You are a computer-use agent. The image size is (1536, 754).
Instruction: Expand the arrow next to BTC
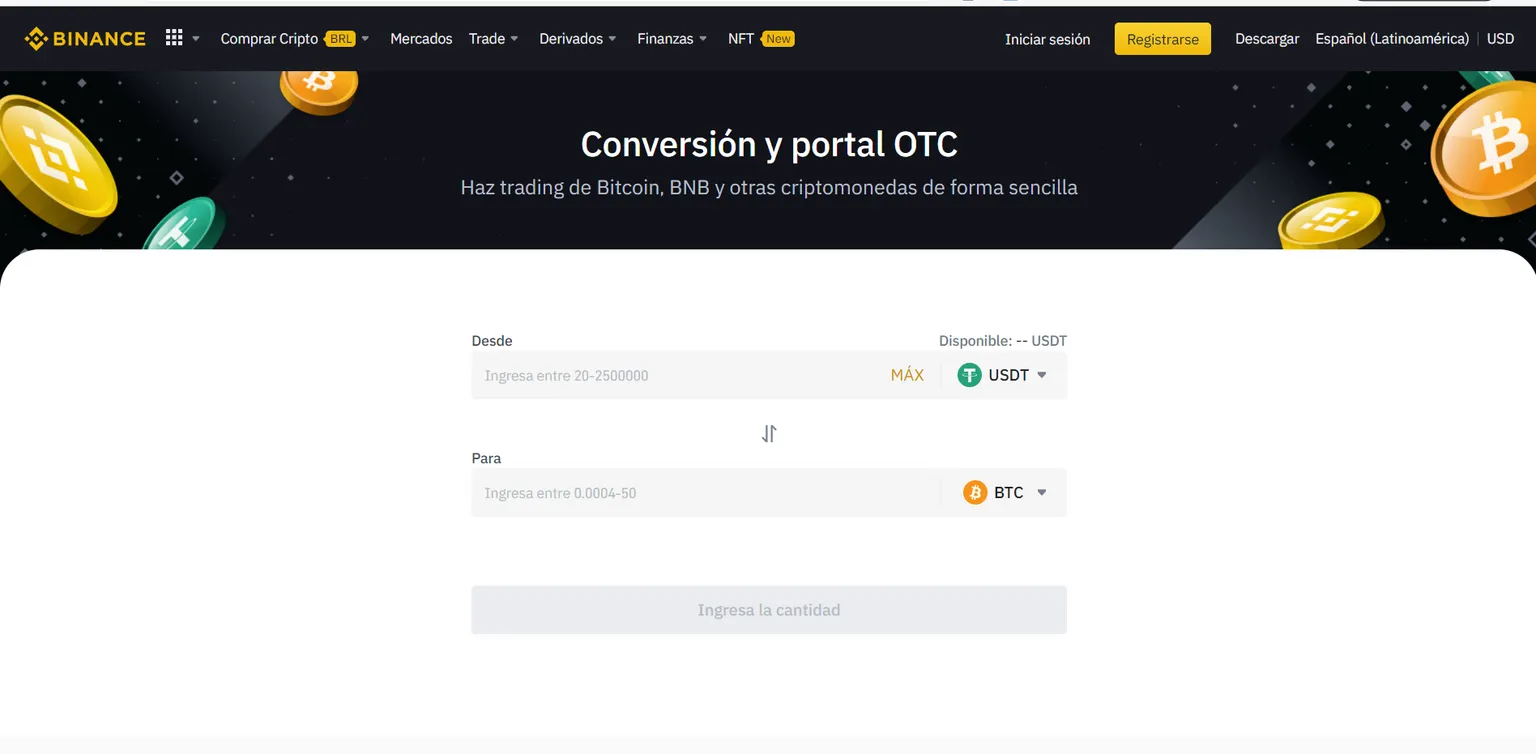coord(1041,492)
